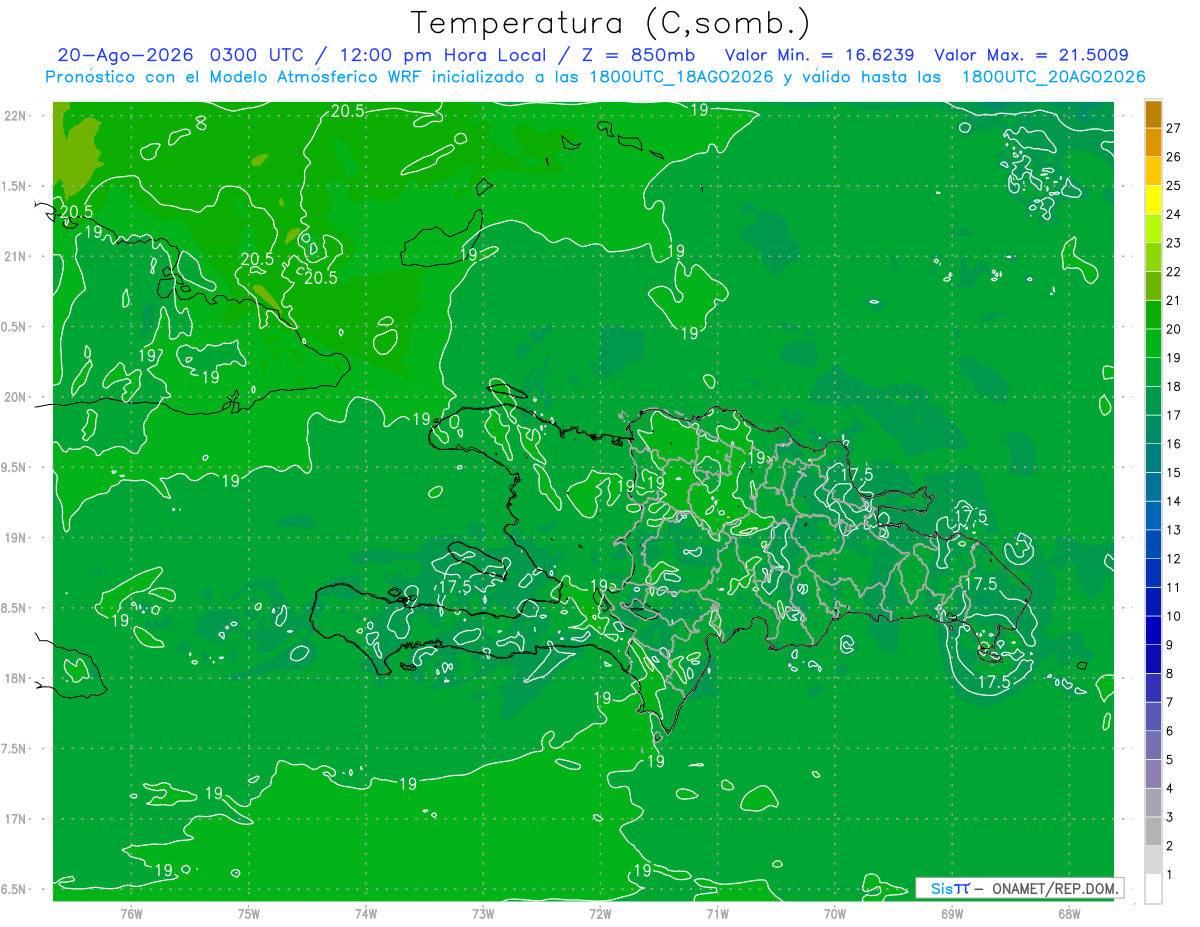Click the '12:00 pm Hora Local' text

pyautogui.click(x=445, y=55)
